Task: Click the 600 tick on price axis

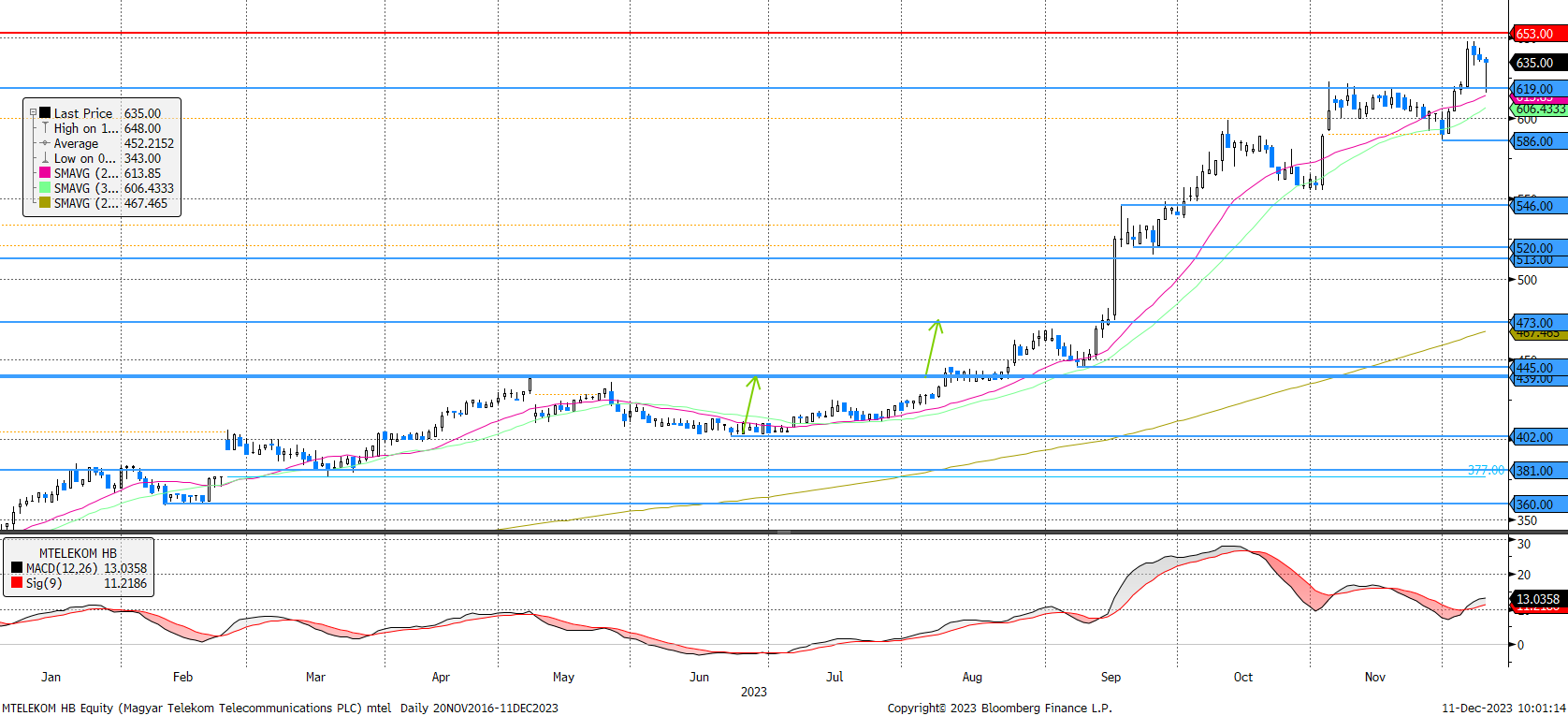Action: pos(1527,120)
